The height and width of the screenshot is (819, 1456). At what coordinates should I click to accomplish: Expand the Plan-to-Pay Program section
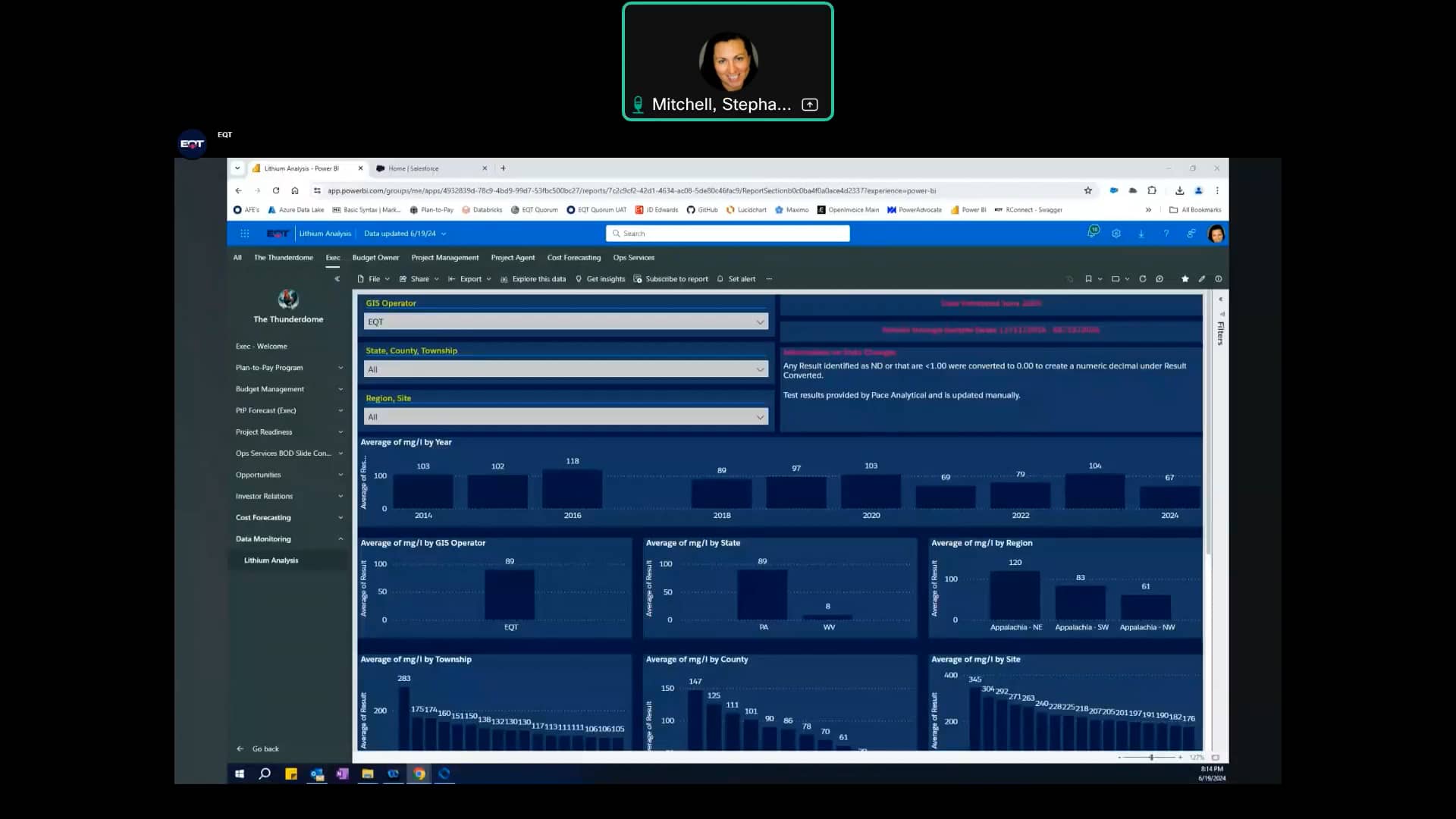pos(340,368)
